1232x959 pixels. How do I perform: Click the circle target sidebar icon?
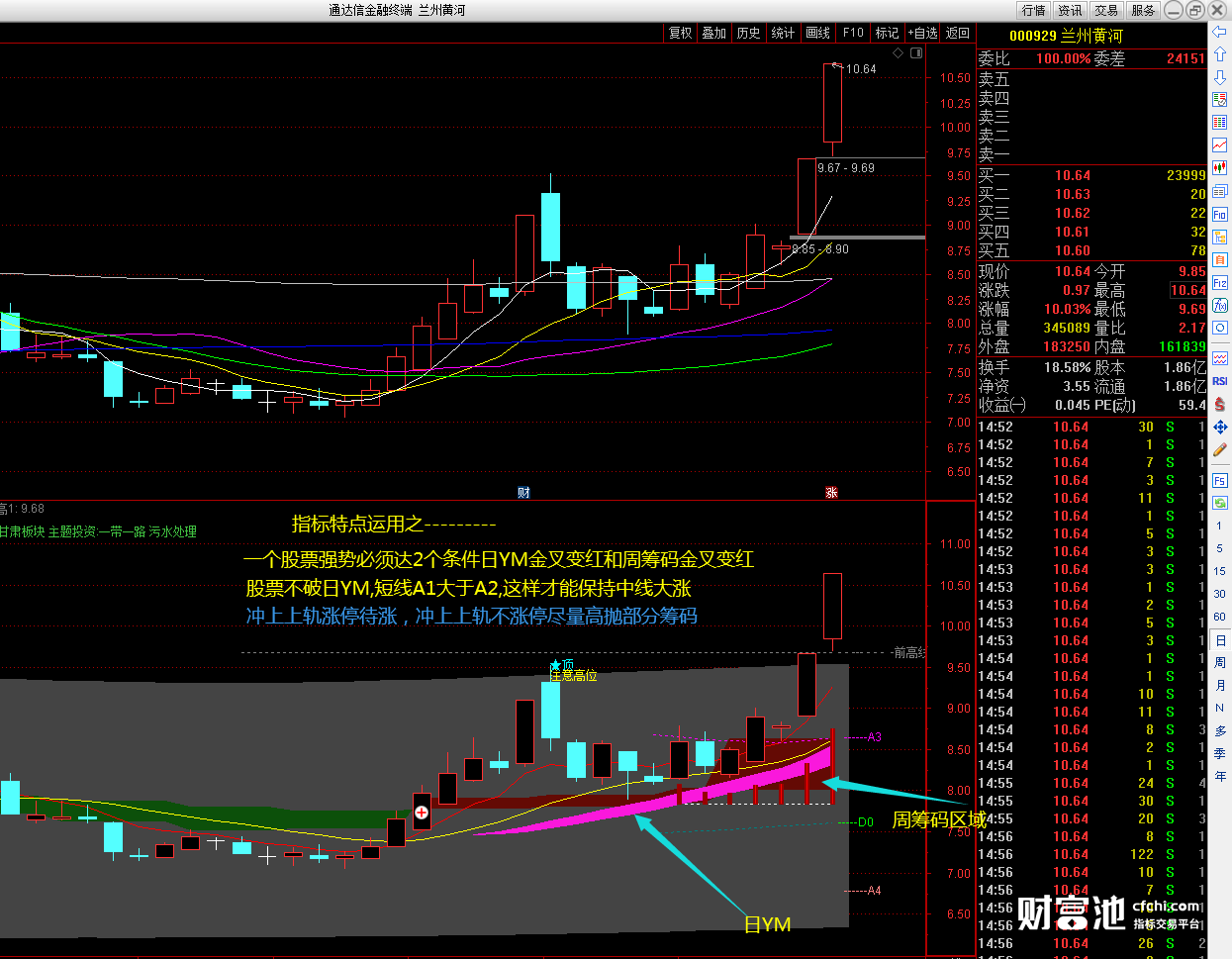click(1220, 328)
